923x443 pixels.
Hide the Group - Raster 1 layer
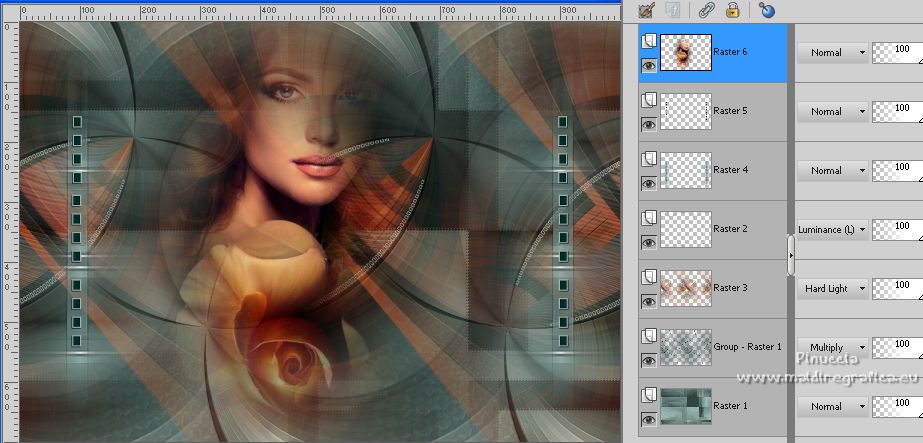click(649, 360)
